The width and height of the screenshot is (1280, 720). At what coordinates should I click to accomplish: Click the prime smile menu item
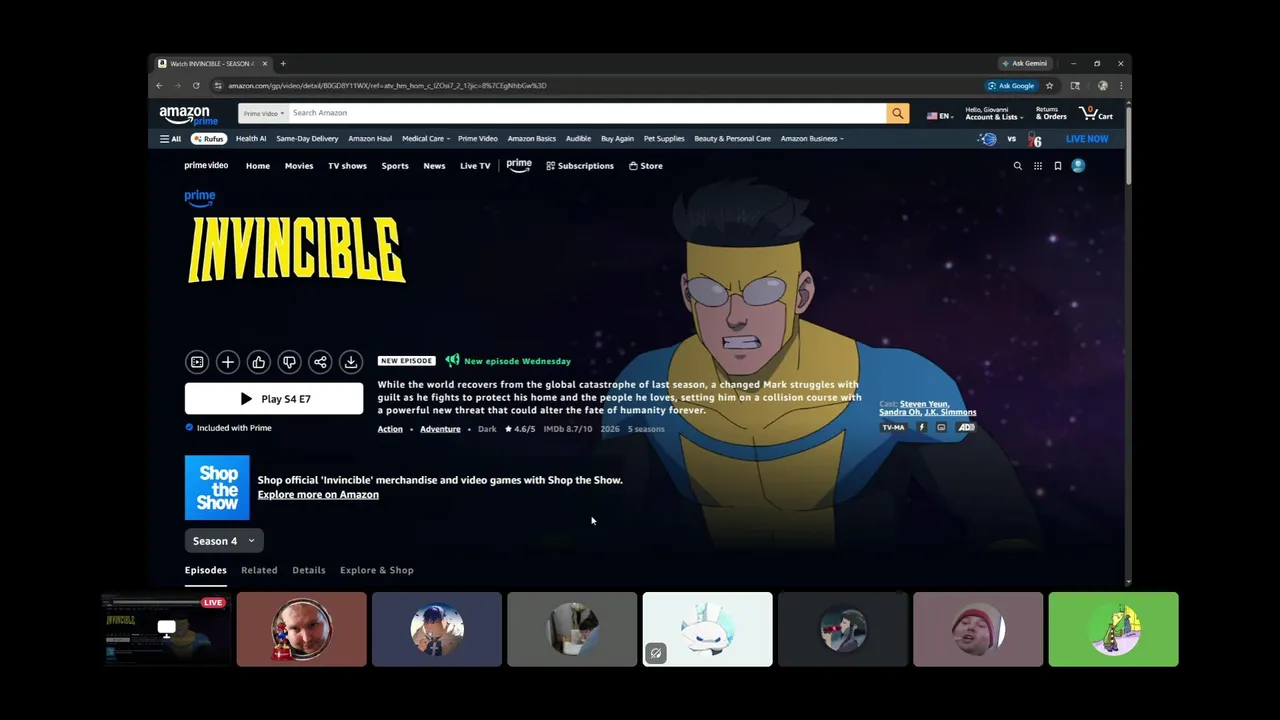point(519,166)
